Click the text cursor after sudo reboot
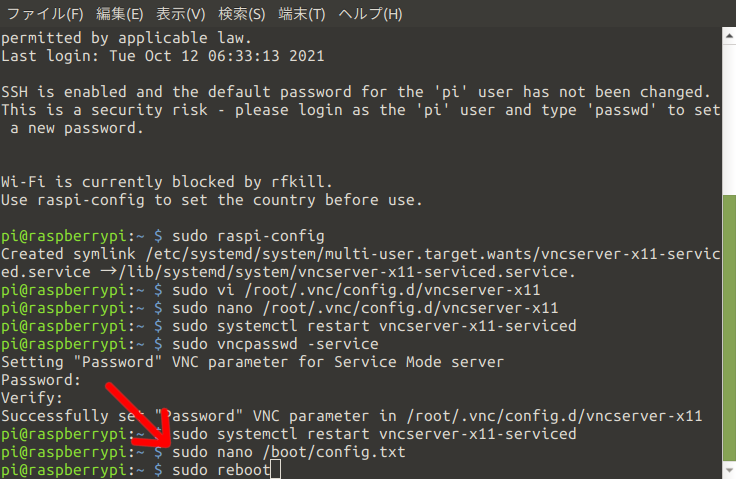This screenshot has height=479, width=736. pos(276,470)
